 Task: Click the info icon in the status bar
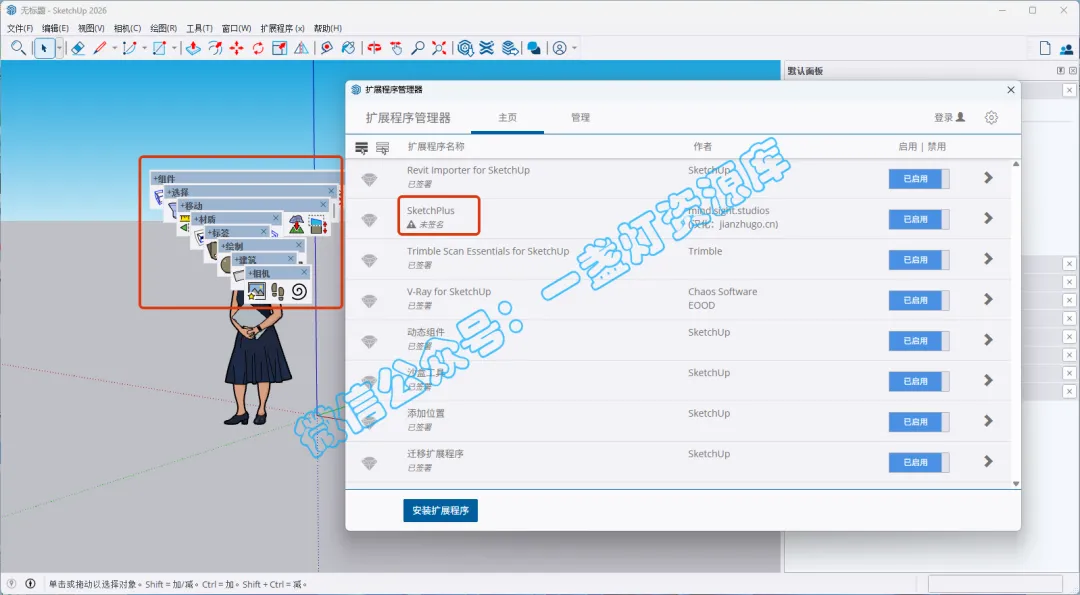click(30, 584)
